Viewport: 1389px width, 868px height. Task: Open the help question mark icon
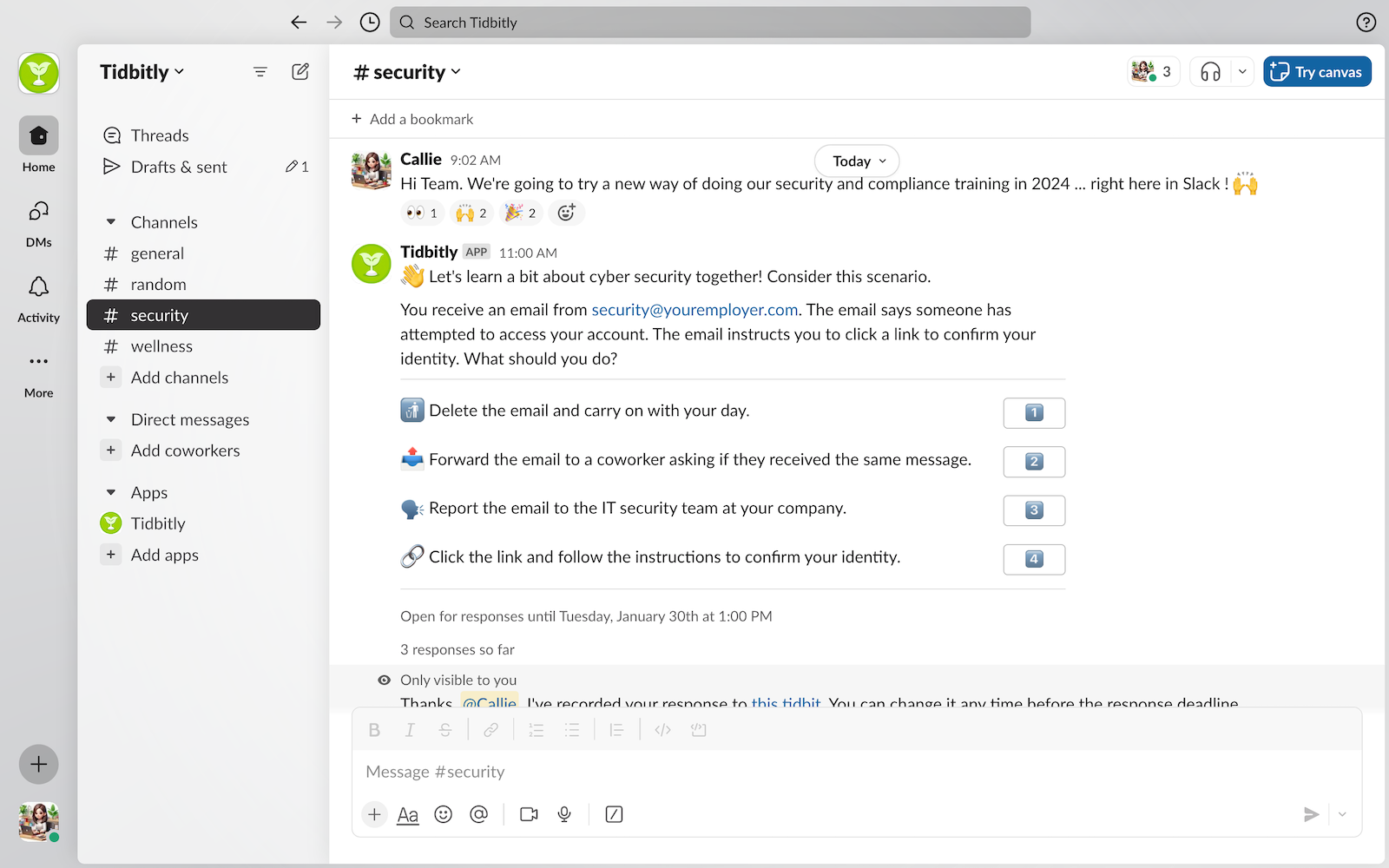click(1366, 23)
